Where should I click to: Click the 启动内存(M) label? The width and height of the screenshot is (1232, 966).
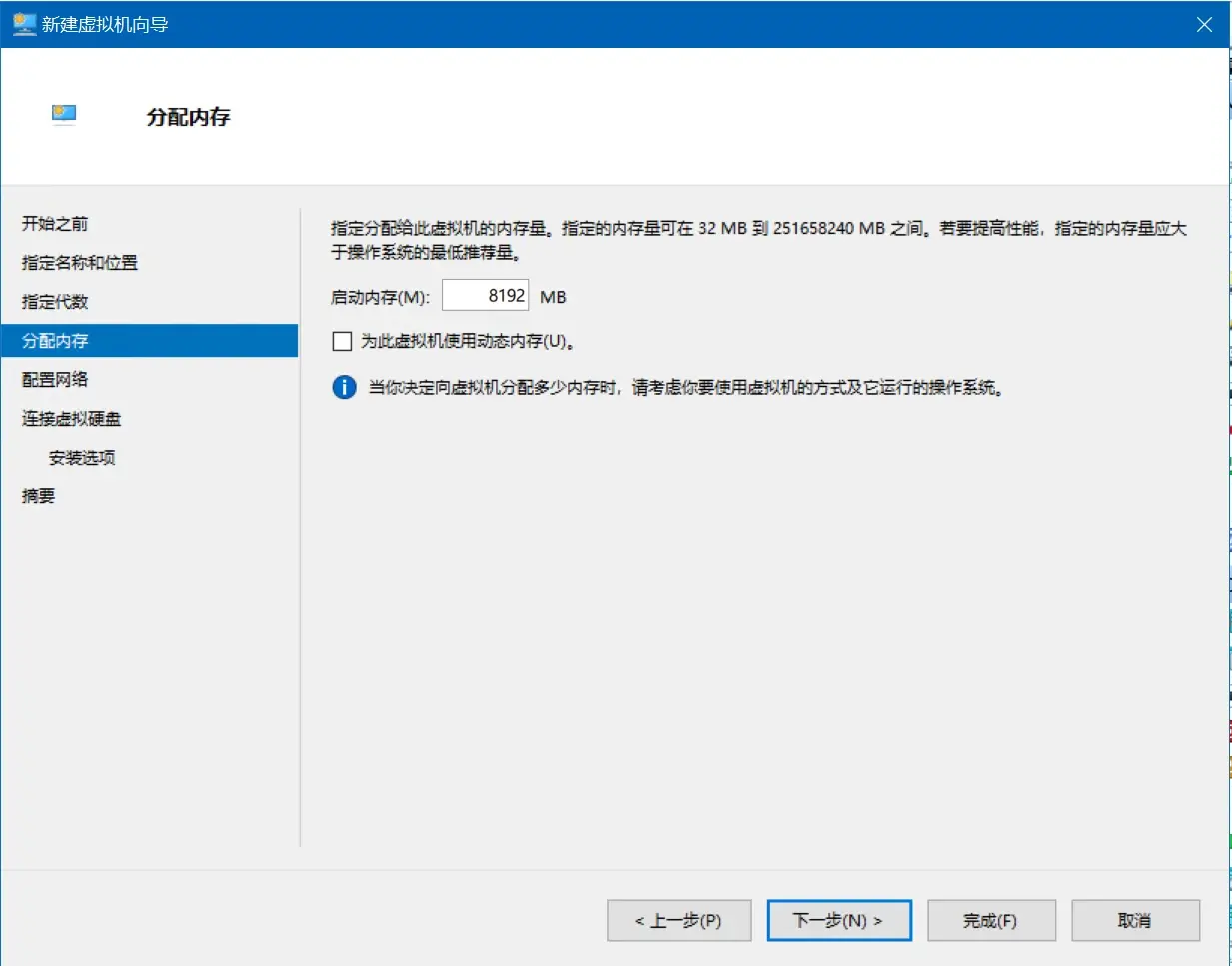pos(380,297)
